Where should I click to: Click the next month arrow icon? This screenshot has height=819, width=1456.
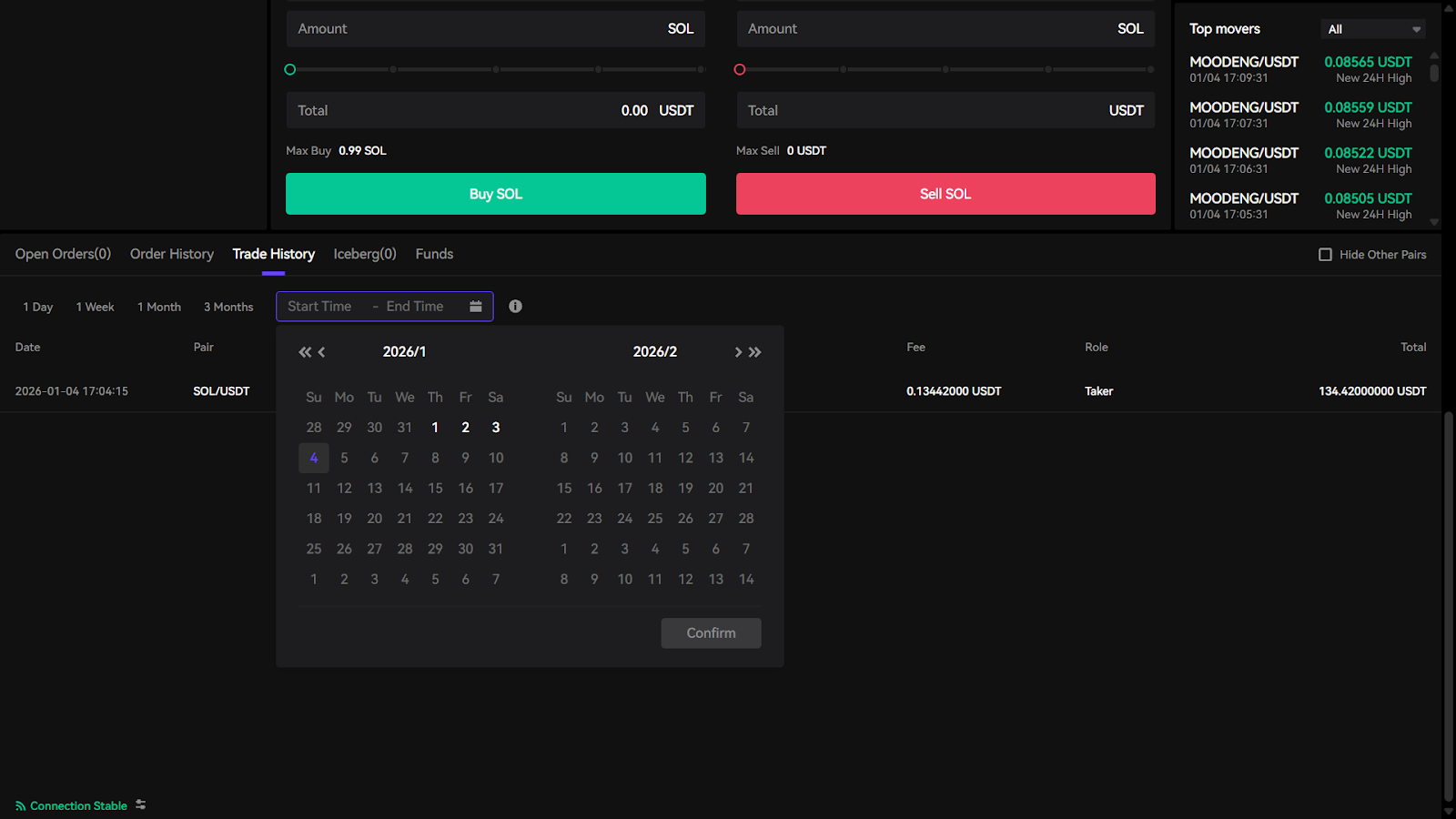click(738, 352)
